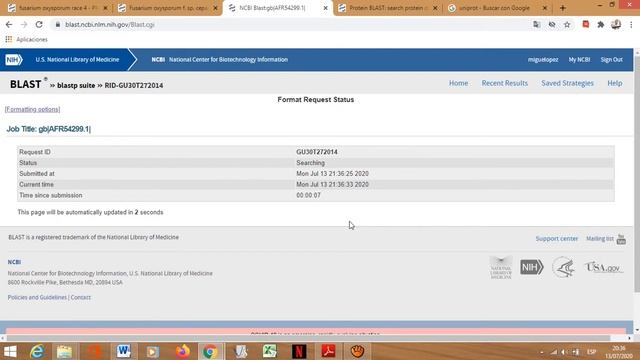Open Excel from taskbar

coord(269,351)
